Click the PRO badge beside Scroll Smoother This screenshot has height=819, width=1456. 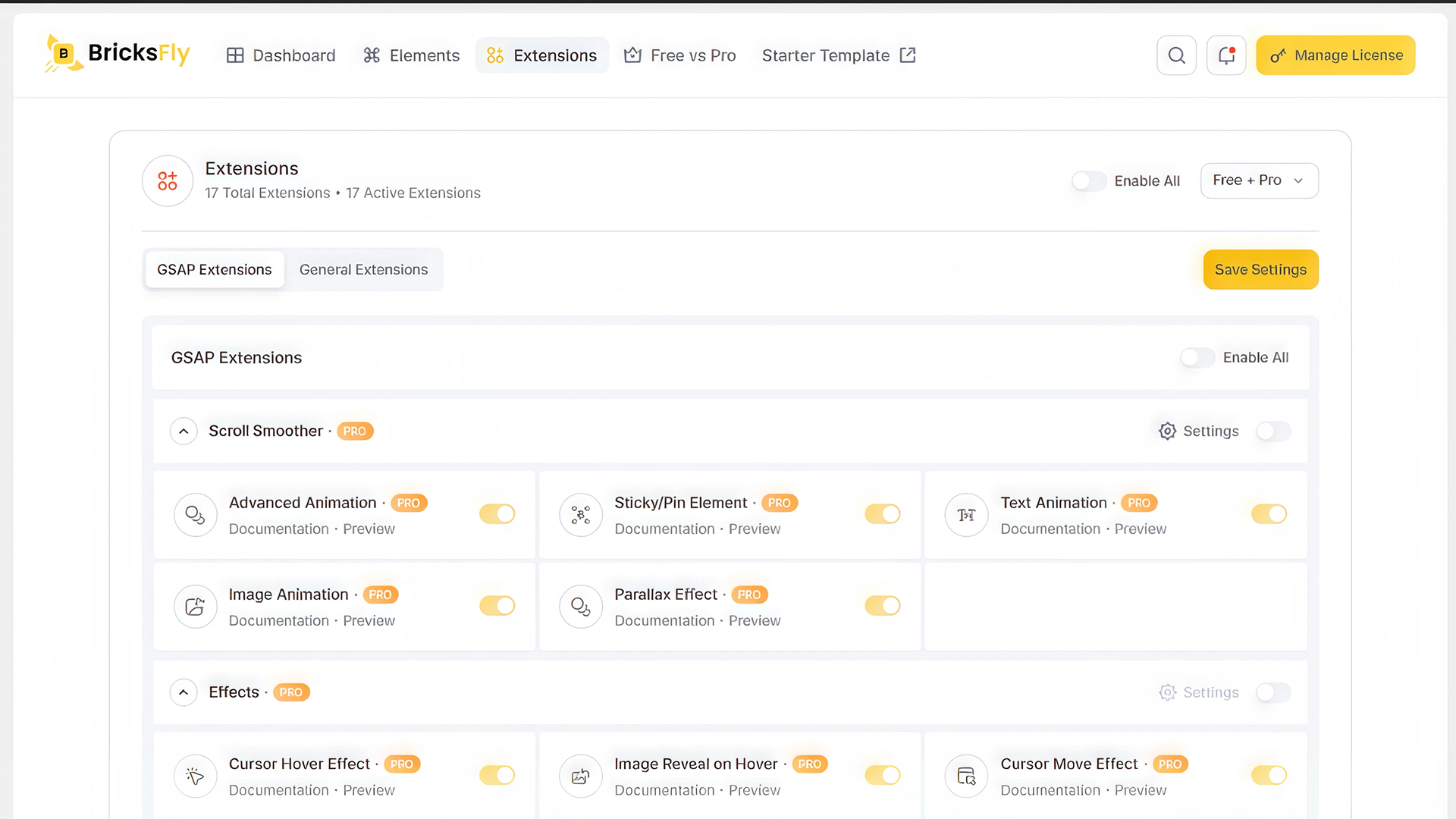tap(355, 431)
